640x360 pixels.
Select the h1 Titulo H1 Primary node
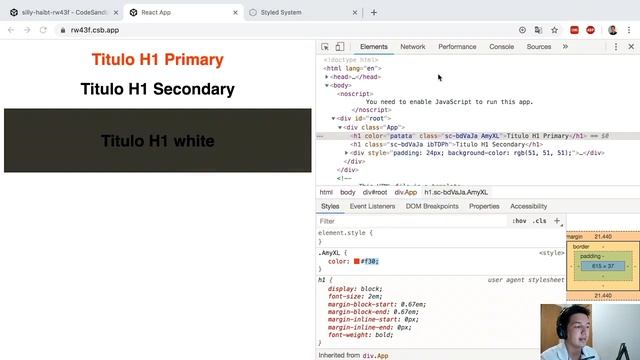pyautogui.click(x=469, y=136)
